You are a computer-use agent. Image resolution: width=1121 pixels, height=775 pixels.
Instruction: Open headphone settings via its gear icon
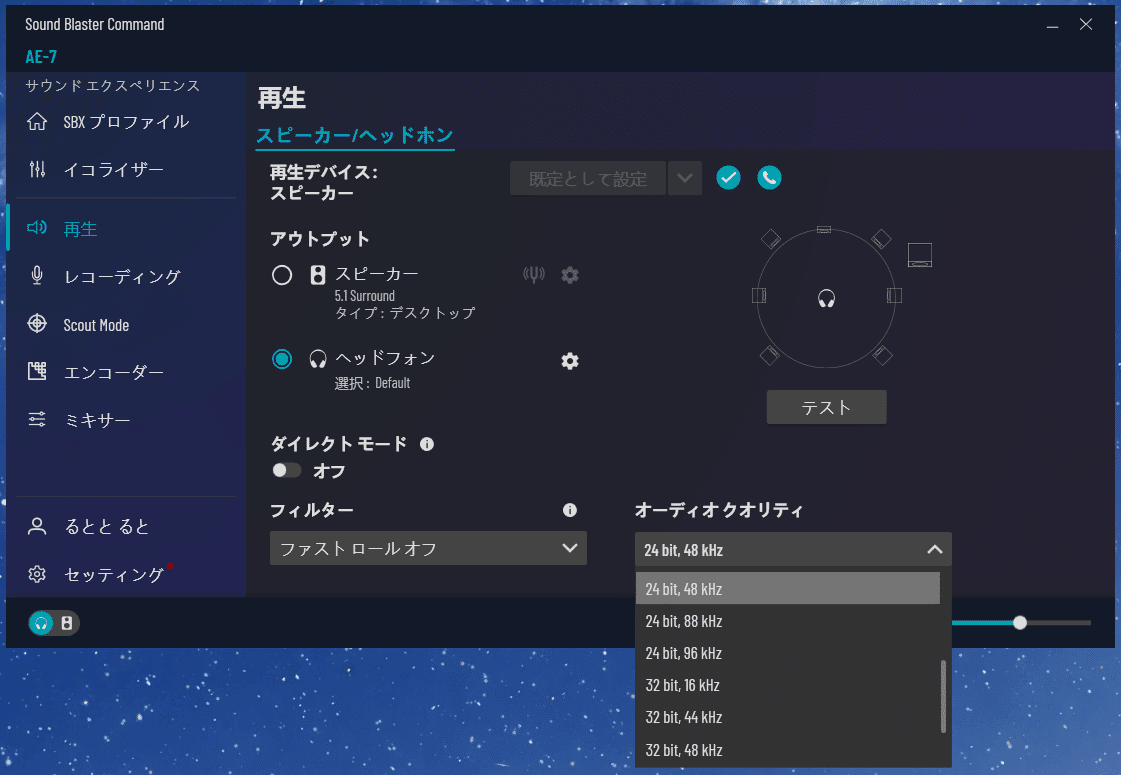(570, 361)
